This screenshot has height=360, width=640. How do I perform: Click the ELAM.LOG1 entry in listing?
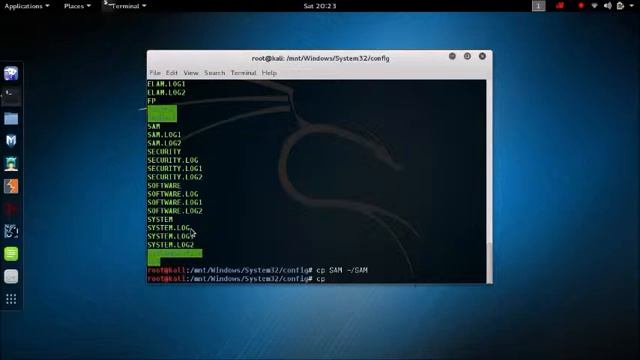[166, 84]
